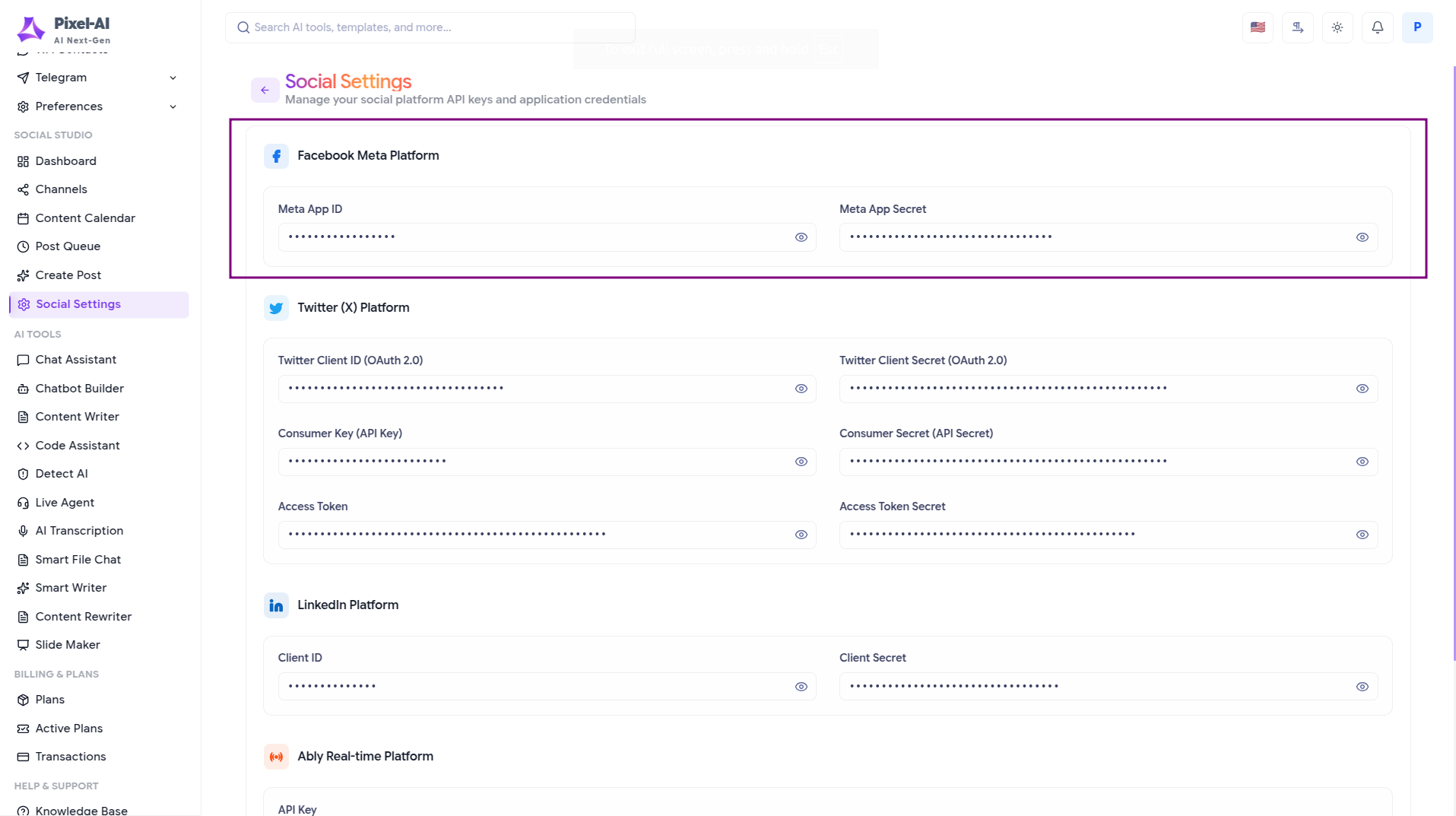Screen dimensions: 1456x816
Task: Click the Channels share icon
Action: click(x=24, y=189)
